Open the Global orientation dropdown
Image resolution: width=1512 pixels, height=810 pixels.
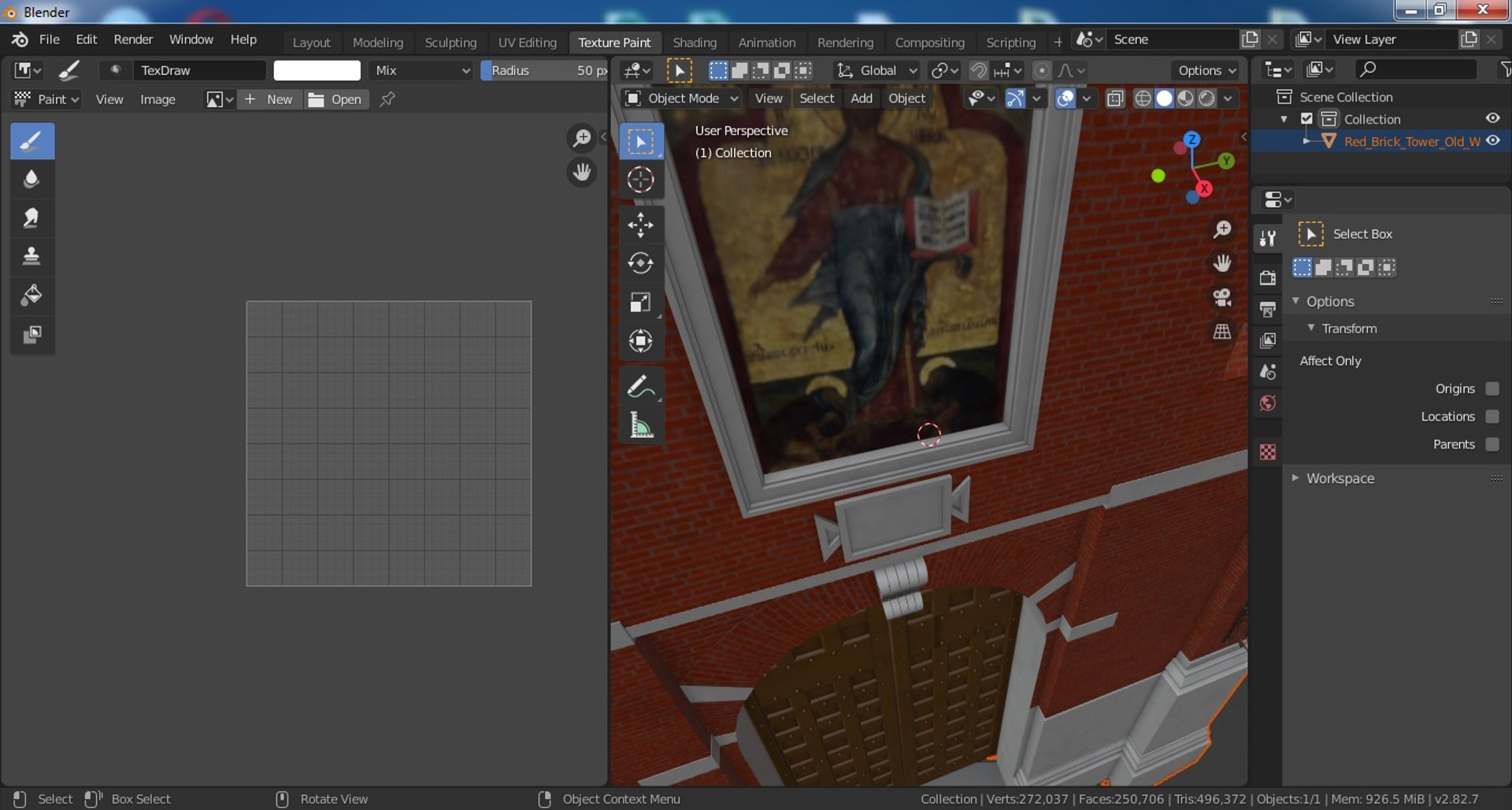[876, 70]
